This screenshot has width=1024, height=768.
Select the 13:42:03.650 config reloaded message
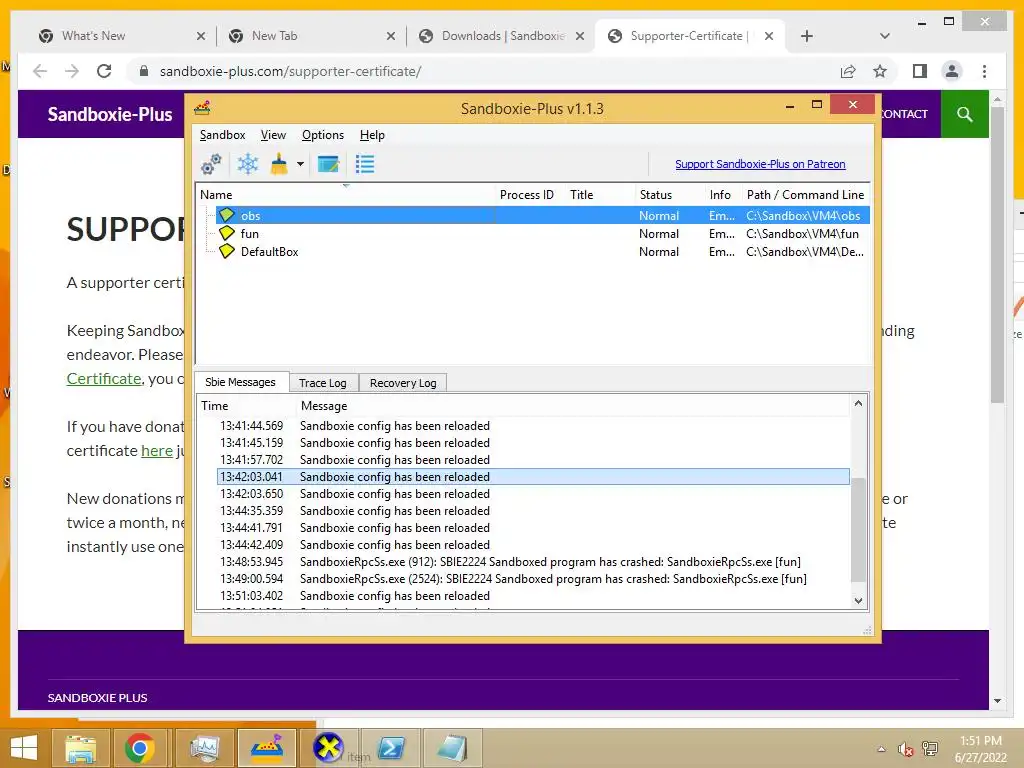tap(534, 494)
